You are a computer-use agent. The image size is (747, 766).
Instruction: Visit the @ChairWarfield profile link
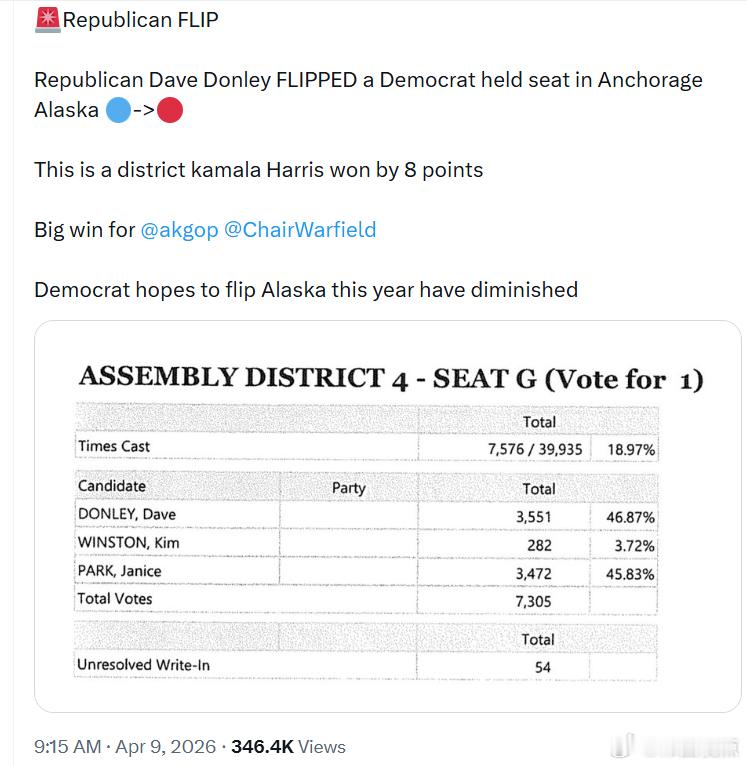click(x=300, y=229)
